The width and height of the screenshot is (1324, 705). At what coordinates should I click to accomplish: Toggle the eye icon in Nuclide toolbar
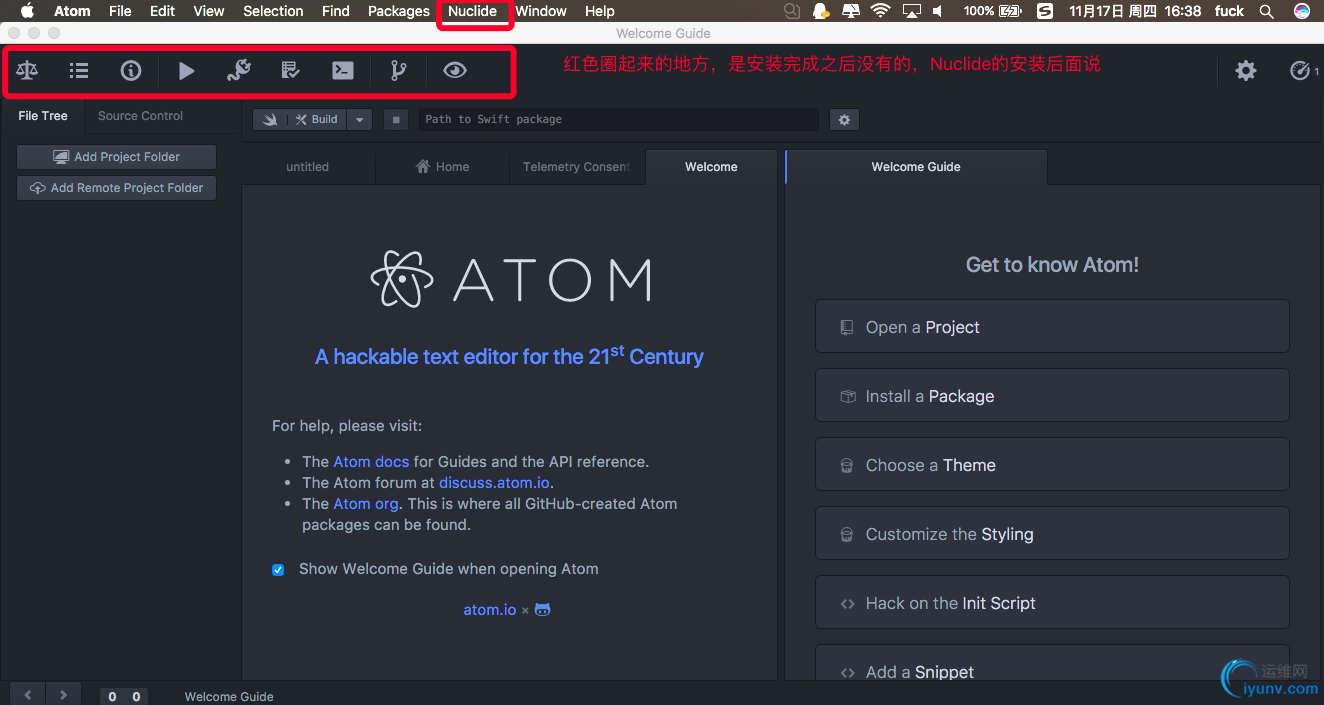[455, 71]
